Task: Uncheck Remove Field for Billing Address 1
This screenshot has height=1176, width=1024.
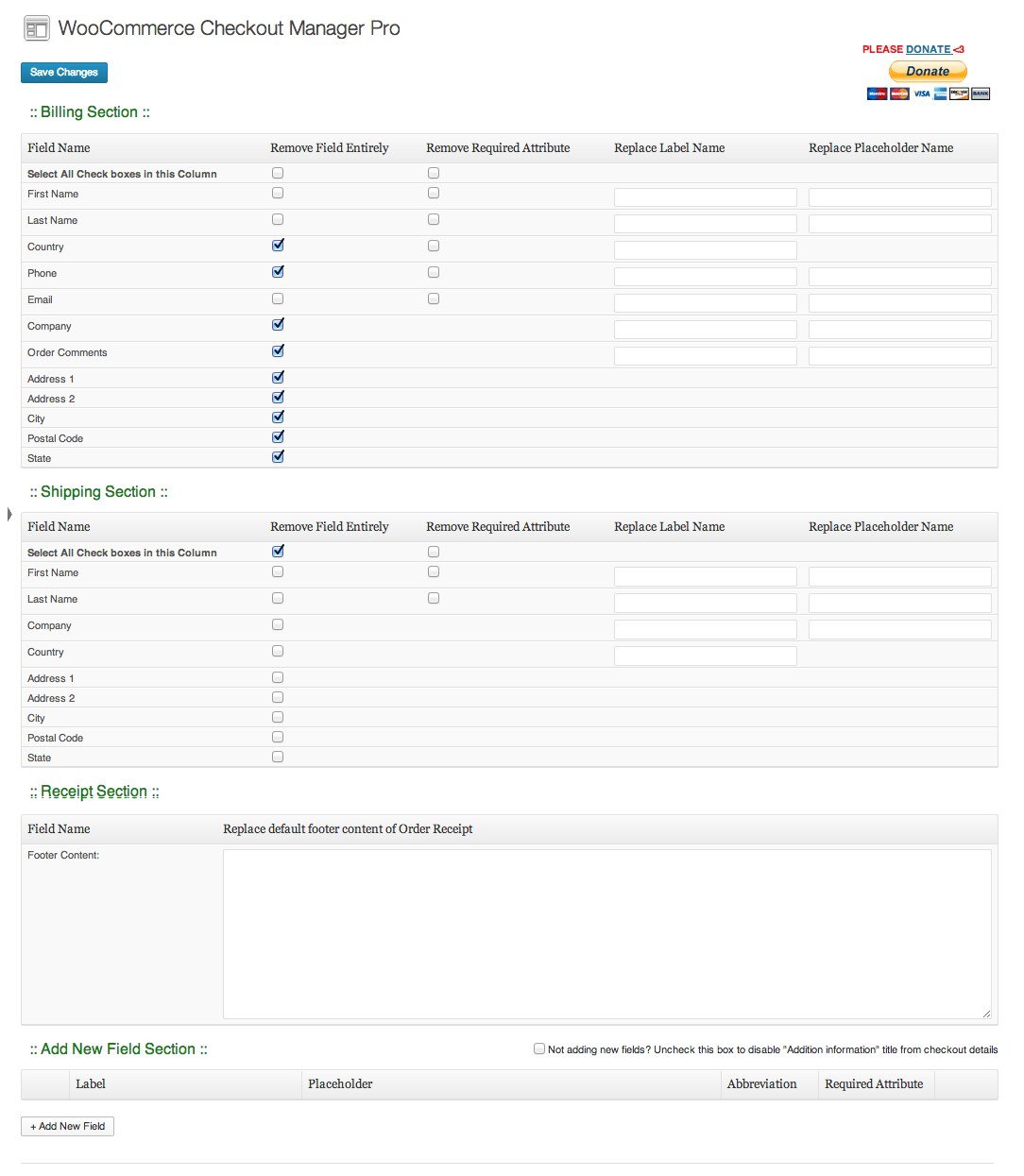Action: (x=278, y=378)
